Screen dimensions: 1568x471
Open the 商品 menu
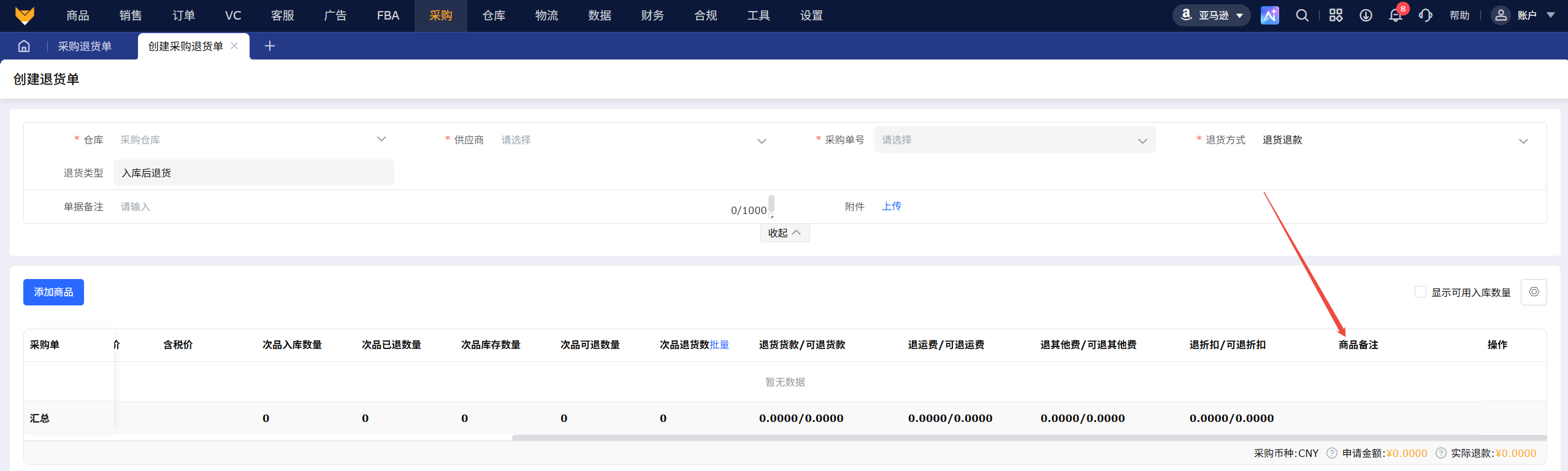click(x=78, y=15)
